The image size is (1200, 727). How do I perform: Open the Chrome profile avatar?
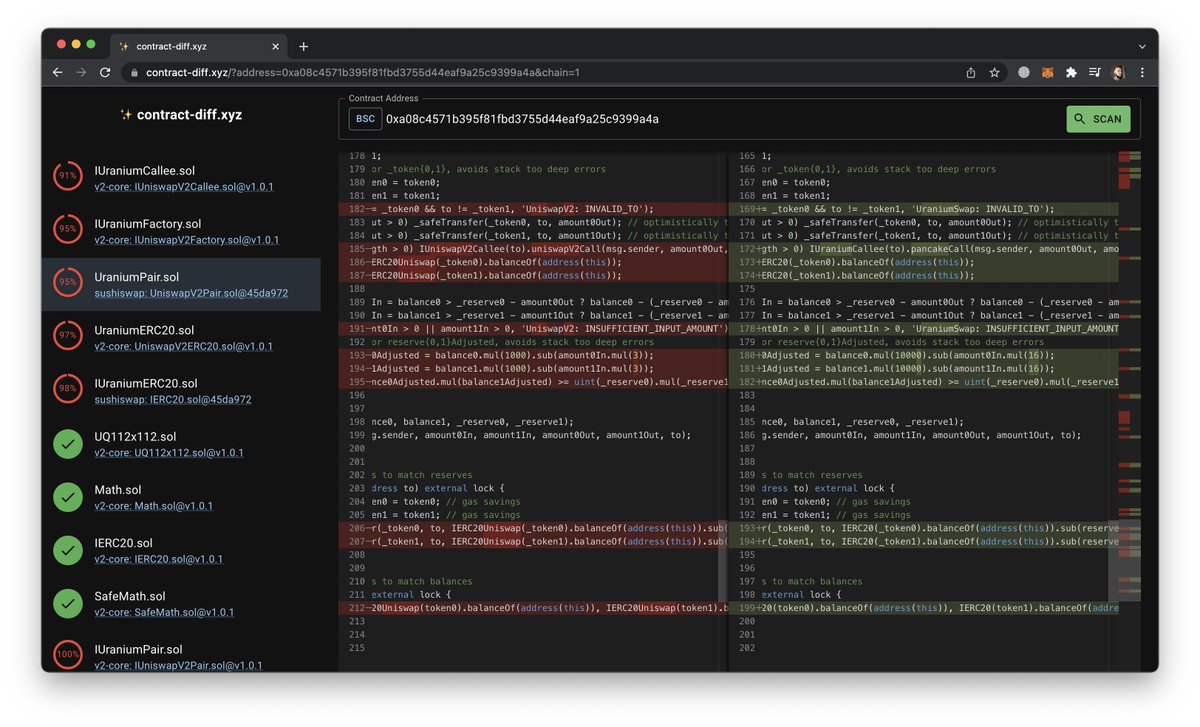[1119, 73]
